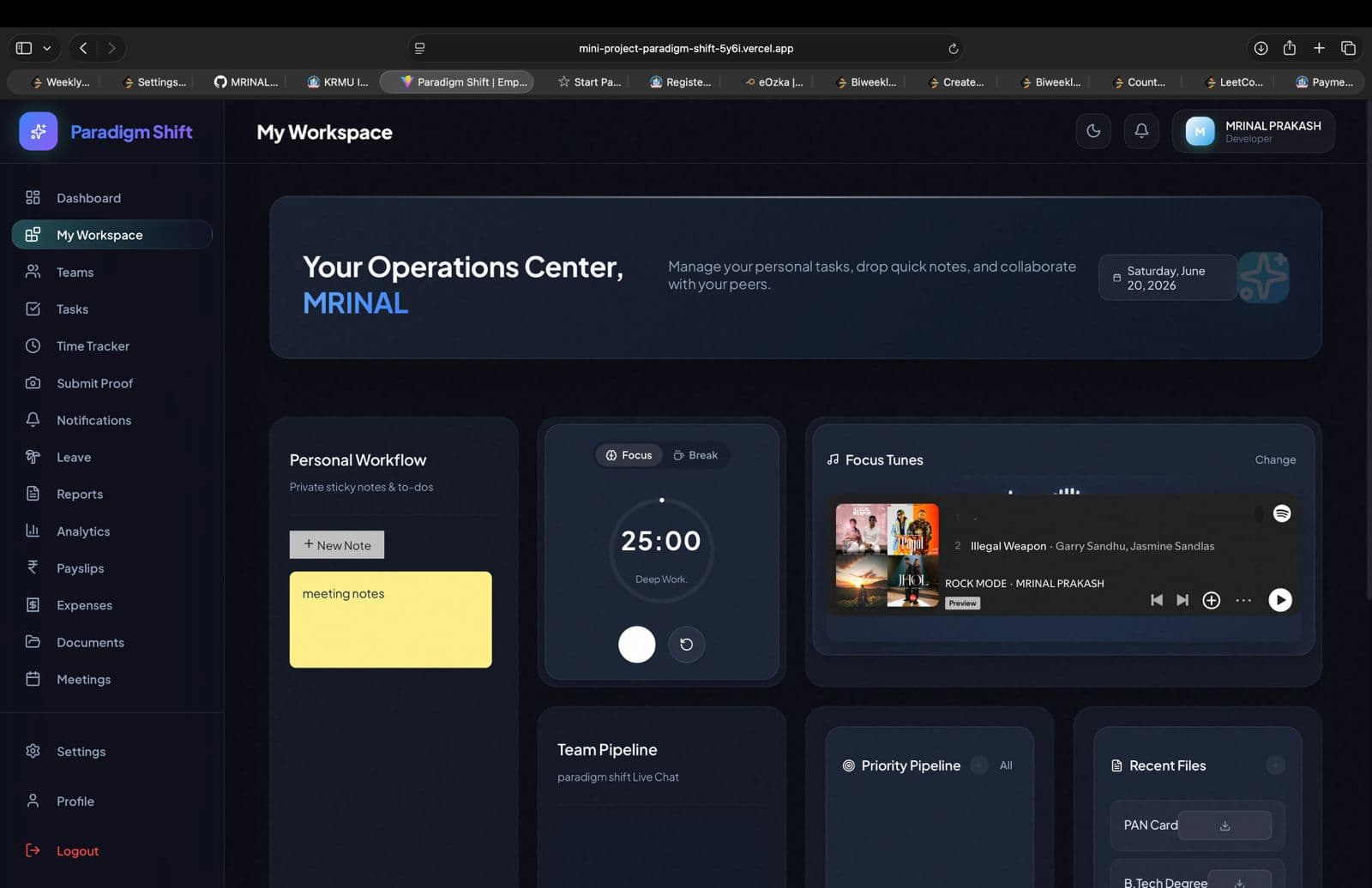Select My Workspace in the sidebar
Viewport: 1372px width, 888px height.
coord(112,235)
